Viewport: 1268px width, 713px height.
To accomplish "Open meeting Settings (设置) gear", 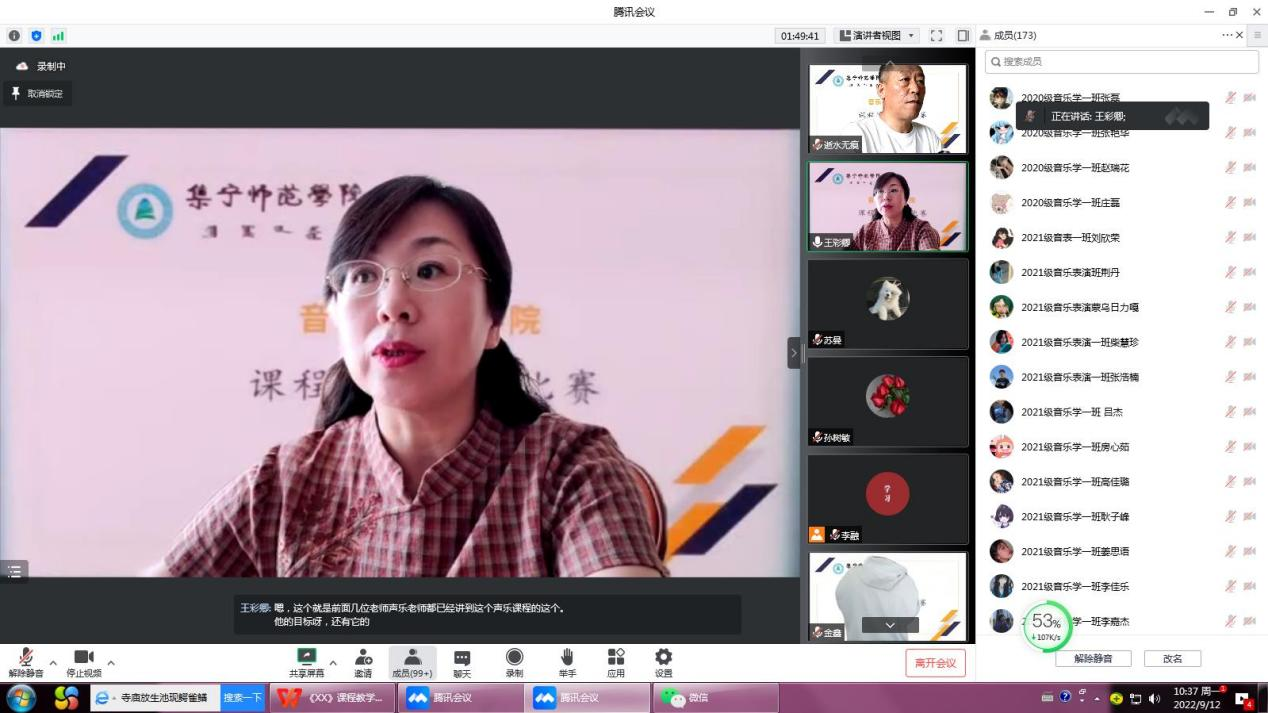I will click(x=663, y=659).
